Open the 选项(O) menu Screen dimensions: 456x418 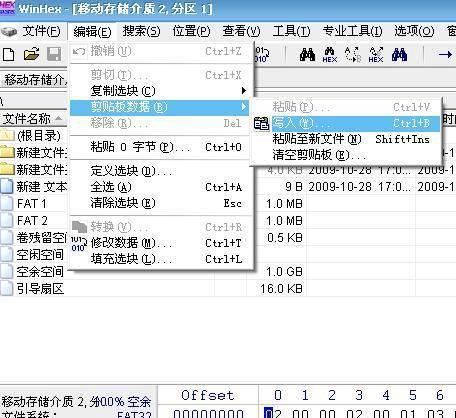(x=414, y=32)
